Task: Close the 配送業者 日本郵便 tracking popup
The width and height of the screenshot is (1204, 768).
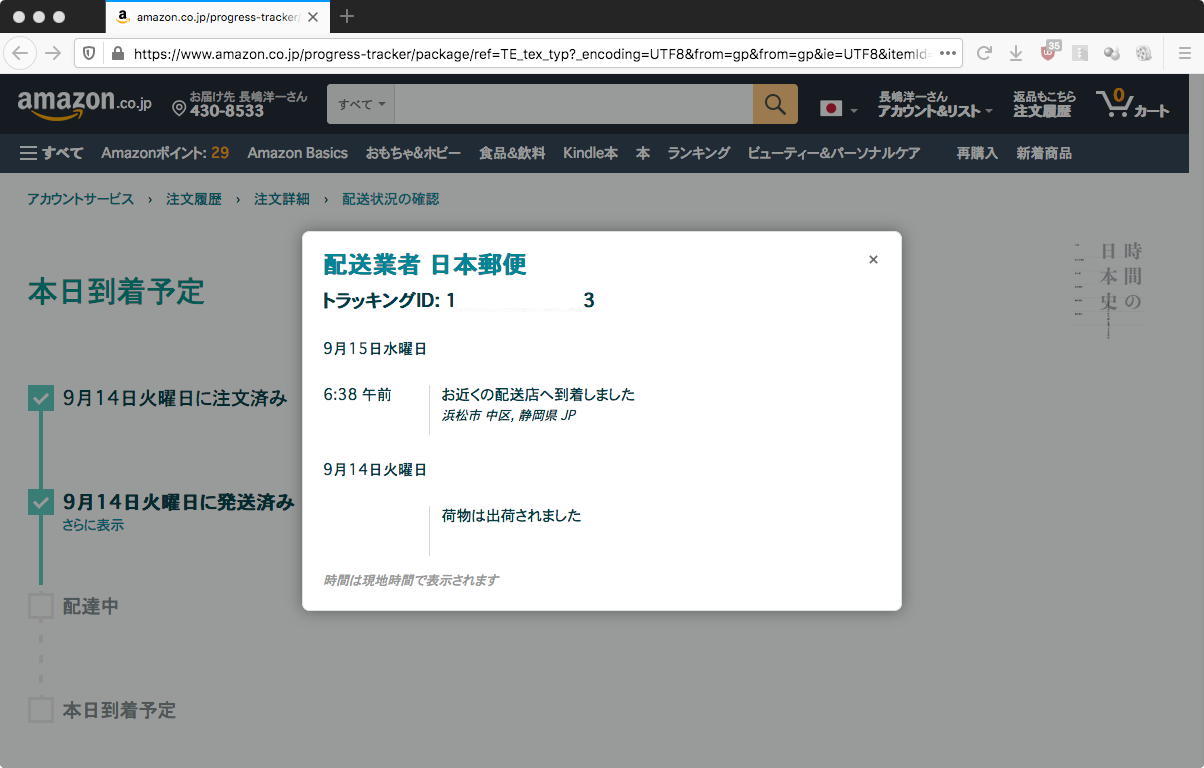Action: click(873, 260)
